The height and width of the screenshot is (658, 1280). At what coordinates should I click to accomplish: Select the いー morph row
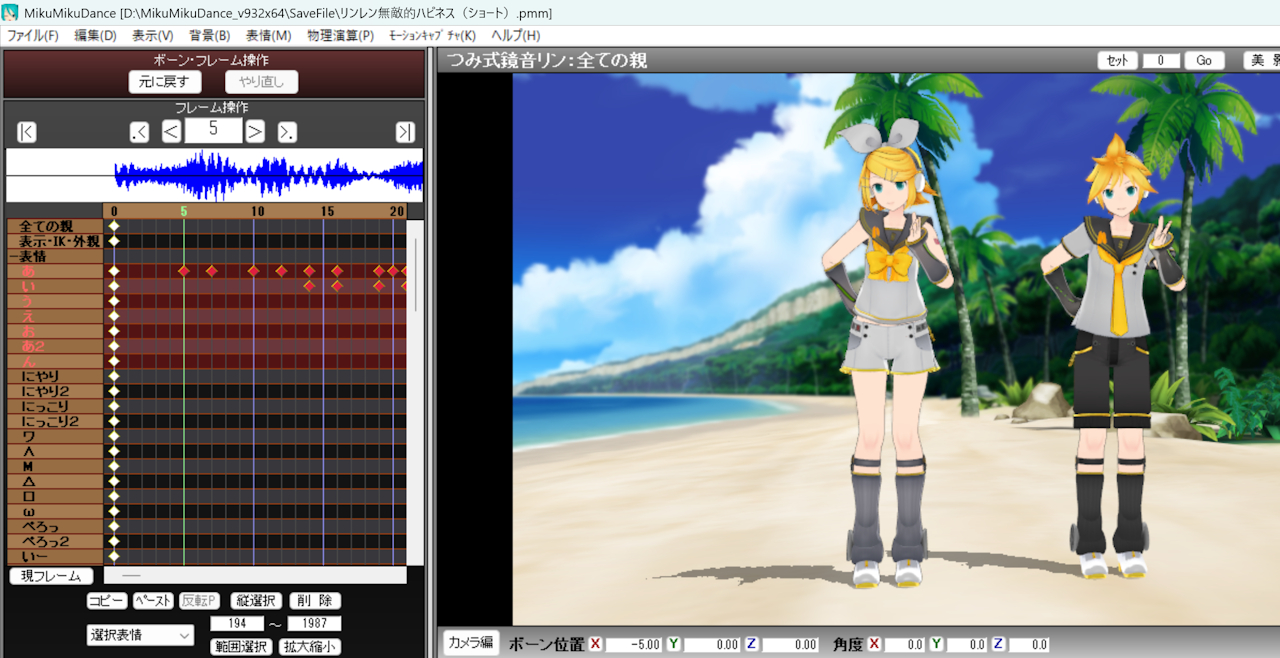tap(55, 556)
